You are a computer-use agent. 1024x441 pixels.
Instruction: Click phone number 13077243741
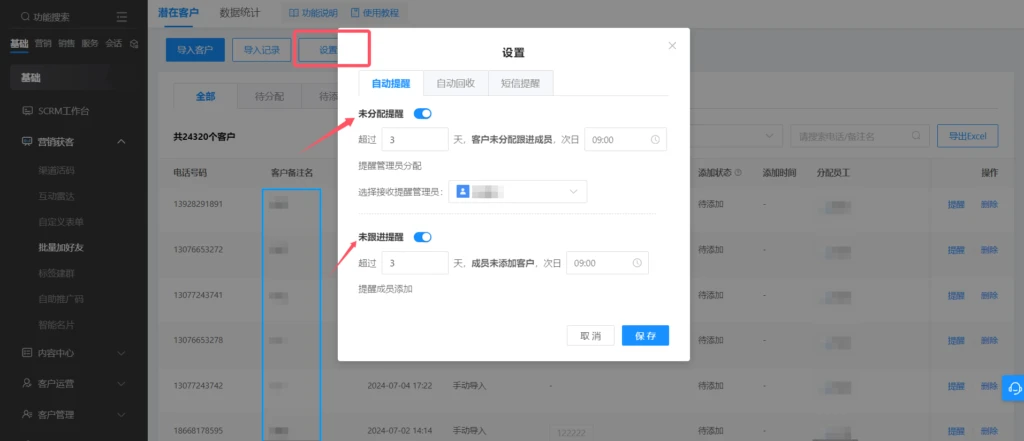(198, 295)
